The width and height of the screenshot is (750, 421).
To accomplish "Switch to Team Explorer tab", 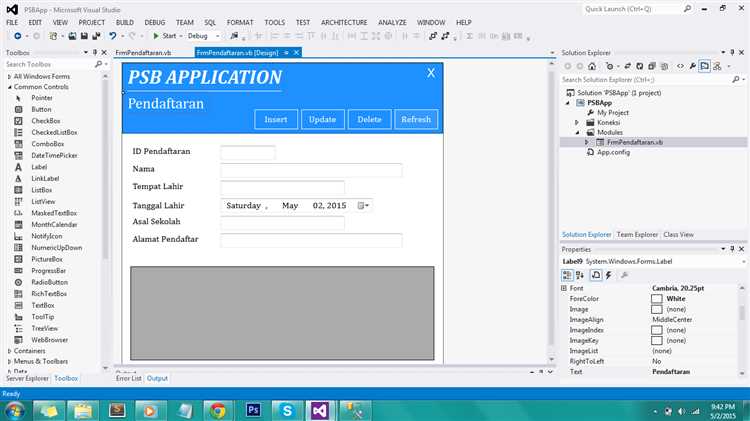I will click(637, 235).
